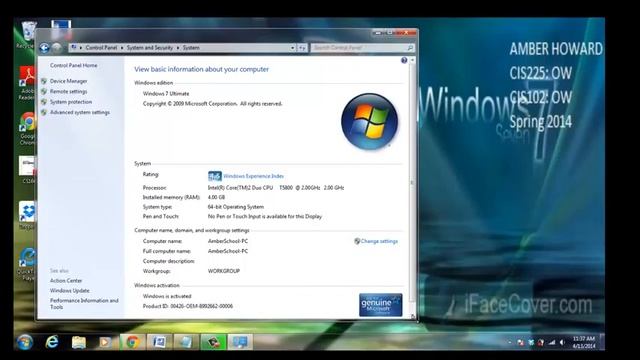Open Performance Information and Tools link

click(x=84, y=304)
